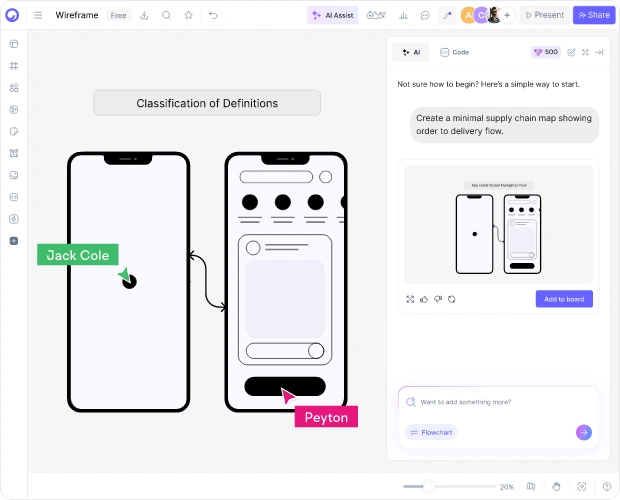Switch to the AI tab

click(411, 52)
